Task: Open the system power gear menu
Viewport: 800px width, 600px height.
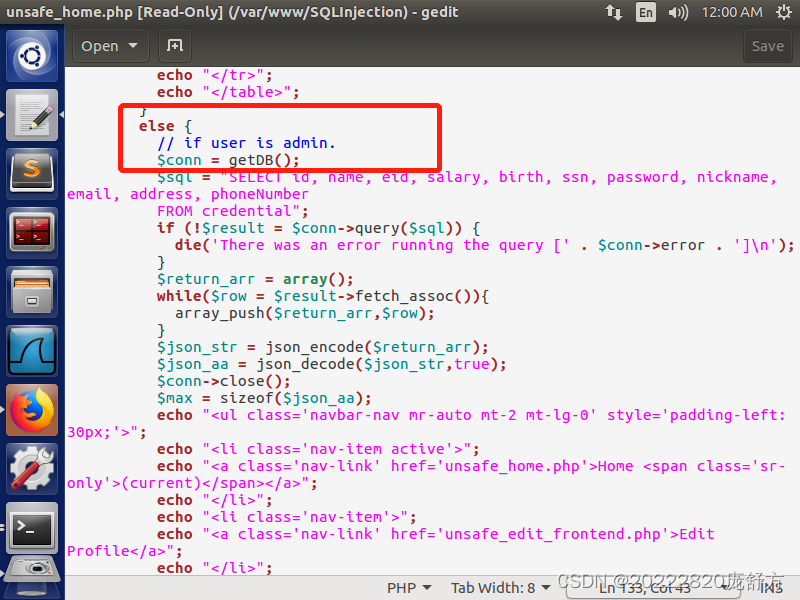Action: pyautogui.click(x=784, y=12)
